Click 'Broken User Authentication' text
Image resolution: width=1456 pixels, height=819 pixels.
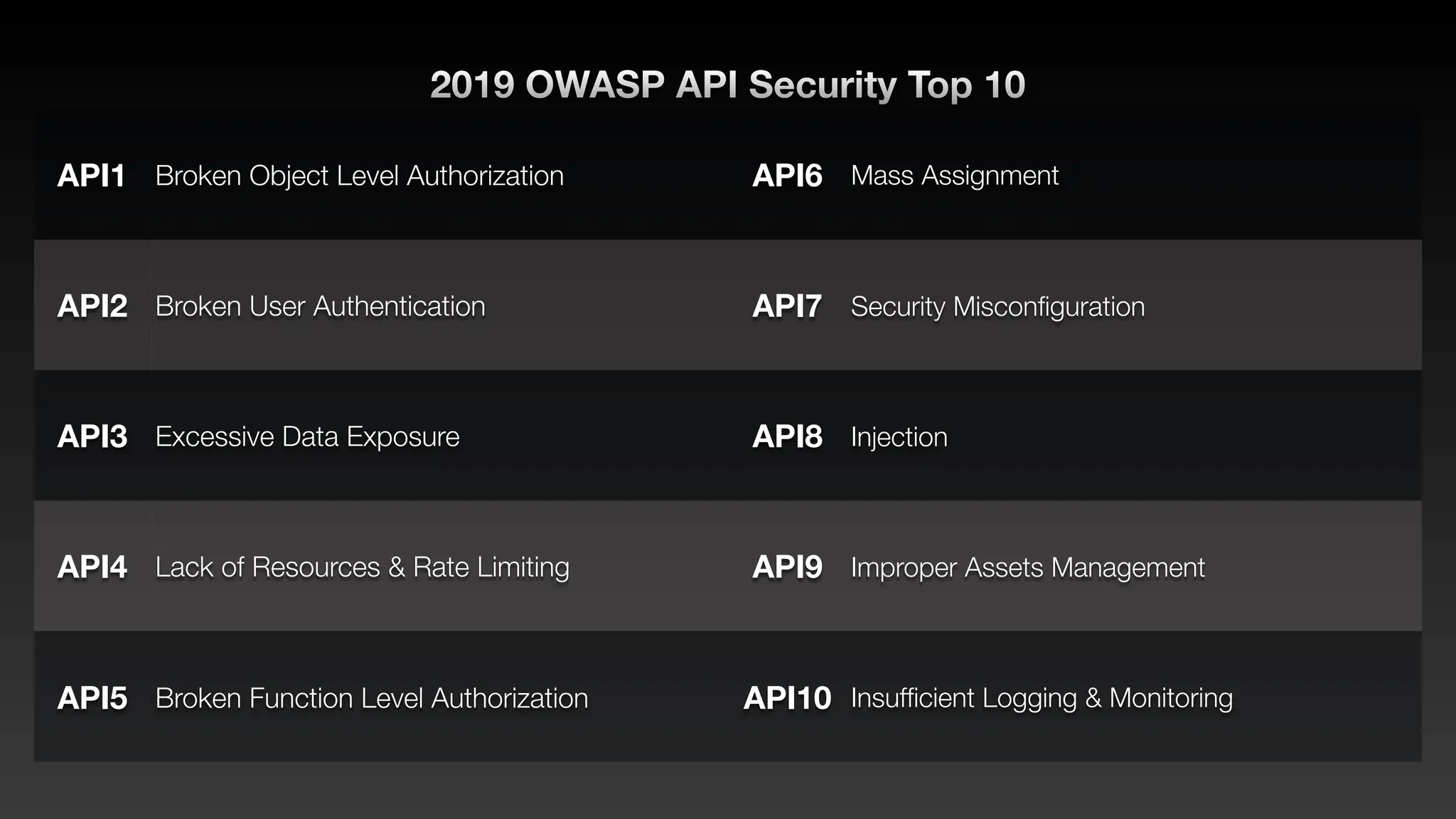click(321, 306)
